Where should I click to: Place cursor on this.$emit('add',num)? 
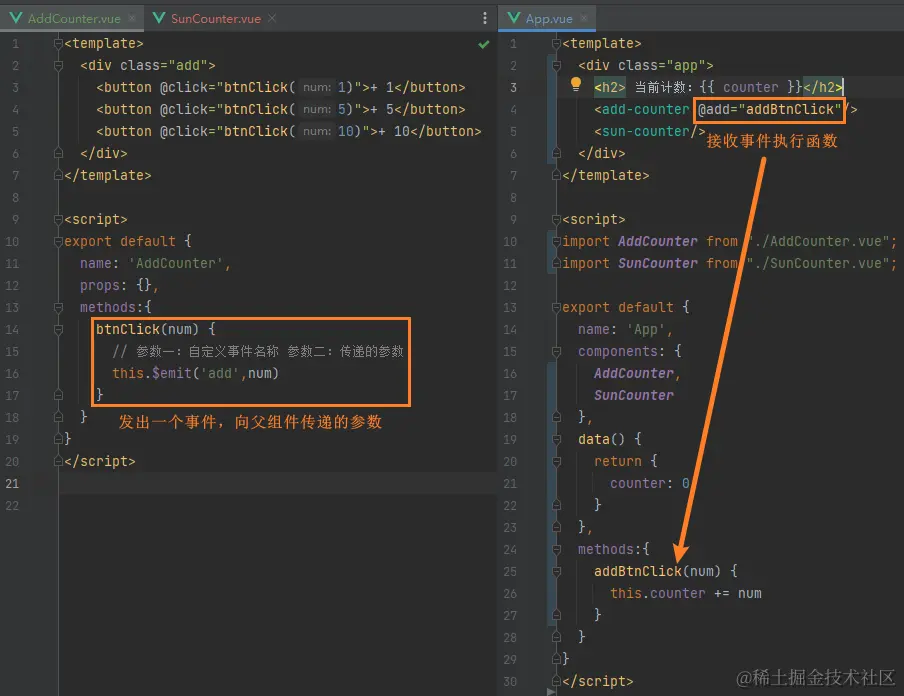pos(195,374)
